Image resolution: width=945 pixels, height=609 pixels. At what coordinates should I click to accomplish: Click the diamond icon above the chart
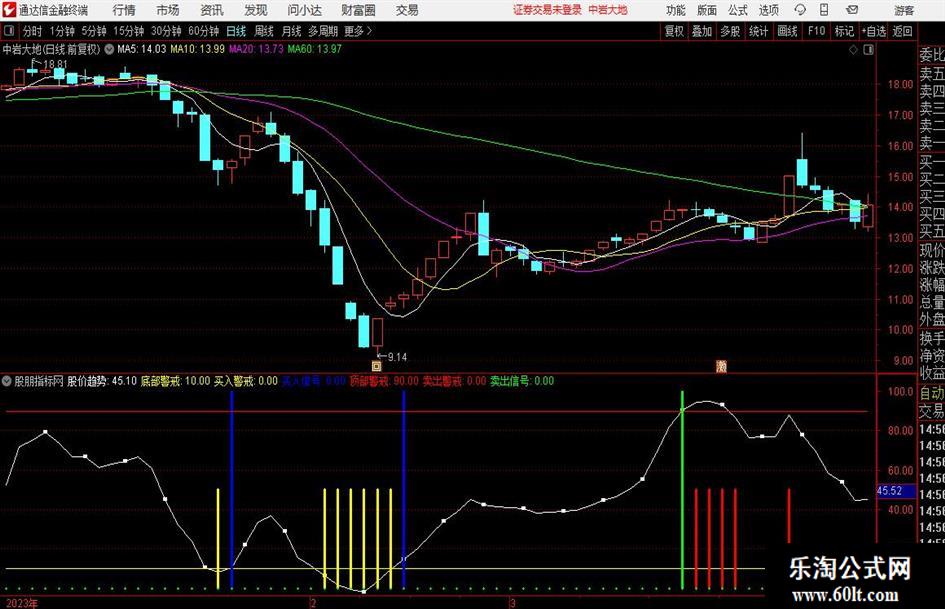[x=853, y=50]
